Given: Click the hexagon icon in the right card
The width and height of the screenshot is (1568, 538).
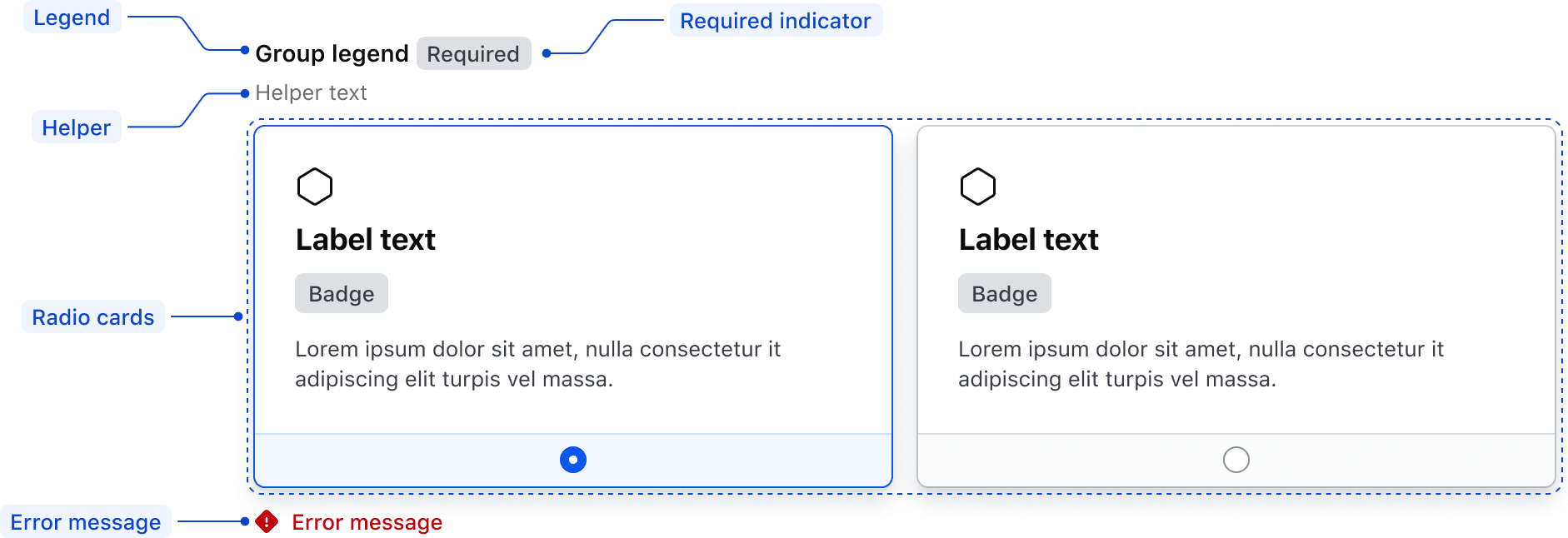Looking at the screenshot, I should click(978, 187).
